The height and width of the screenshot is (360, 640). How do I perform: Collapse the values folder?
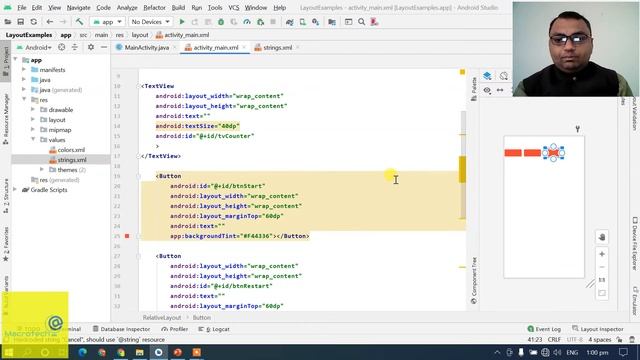pyautogui.click(x=33, y=139)
